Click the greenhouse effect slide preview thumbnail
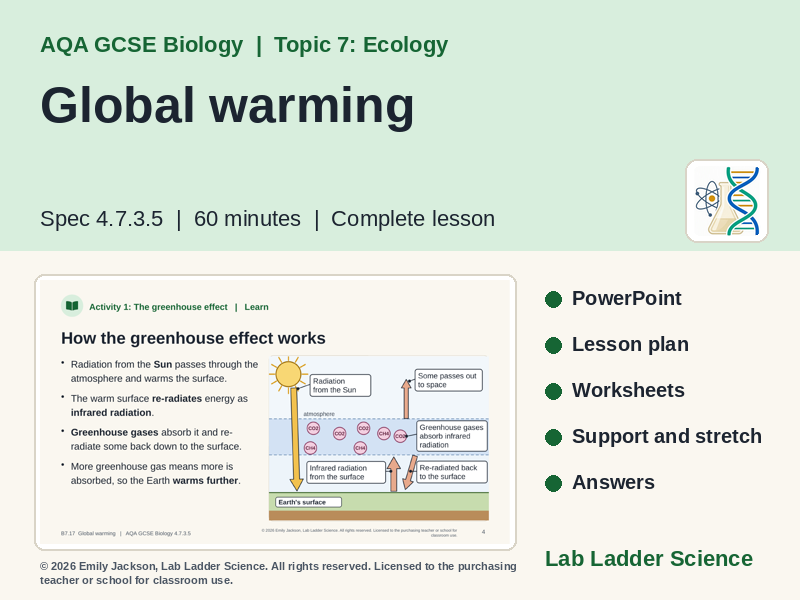The height and width of the screenshot is (600, 800). click(x=276, y=412)
